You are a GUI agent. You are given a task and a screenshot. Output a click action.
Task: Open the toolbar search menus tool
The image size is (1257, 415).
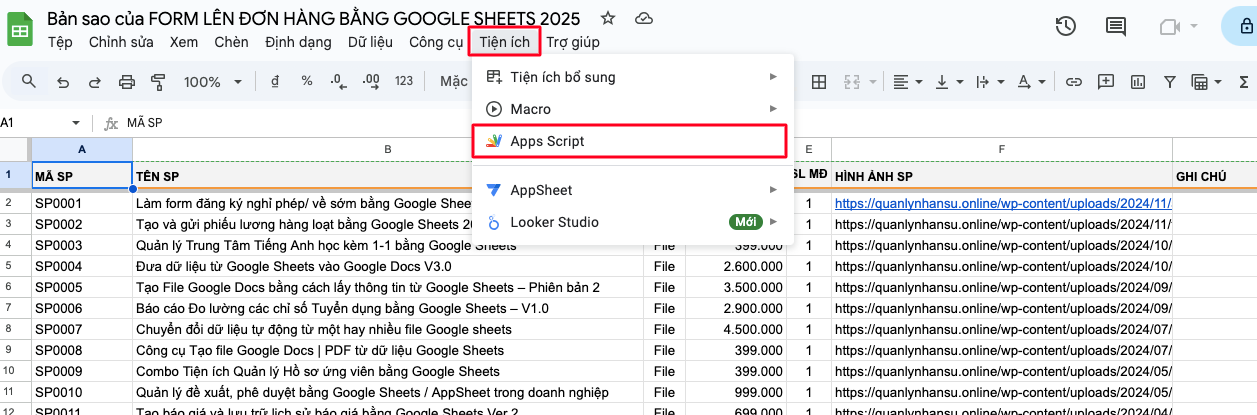29,82
